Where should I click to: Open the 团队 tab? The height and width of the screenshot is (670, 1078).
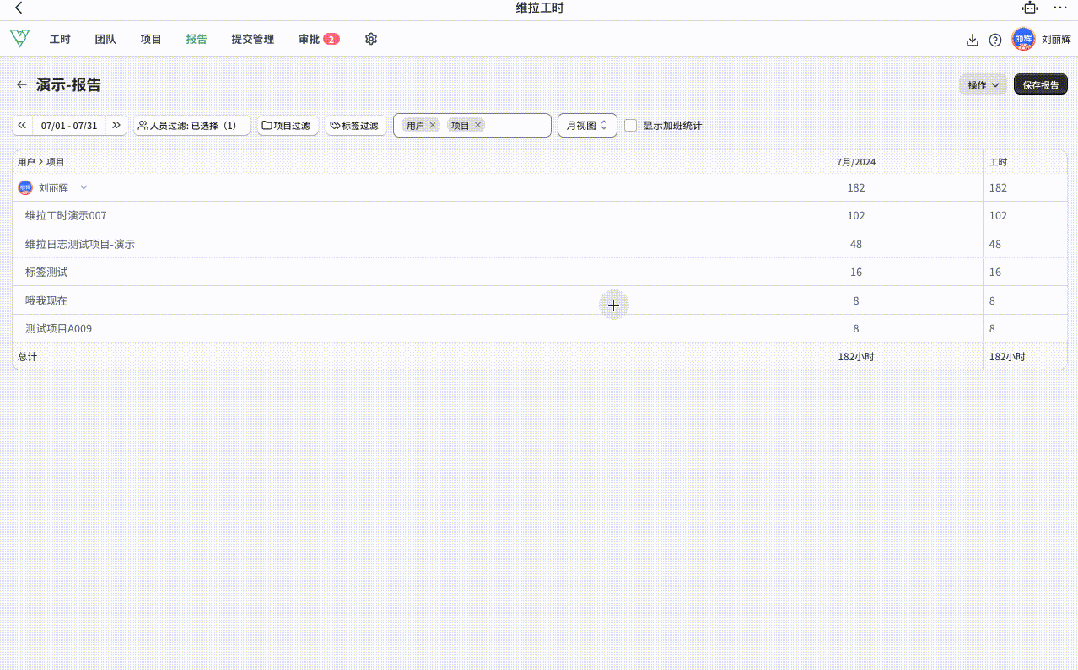click(105, 39)
